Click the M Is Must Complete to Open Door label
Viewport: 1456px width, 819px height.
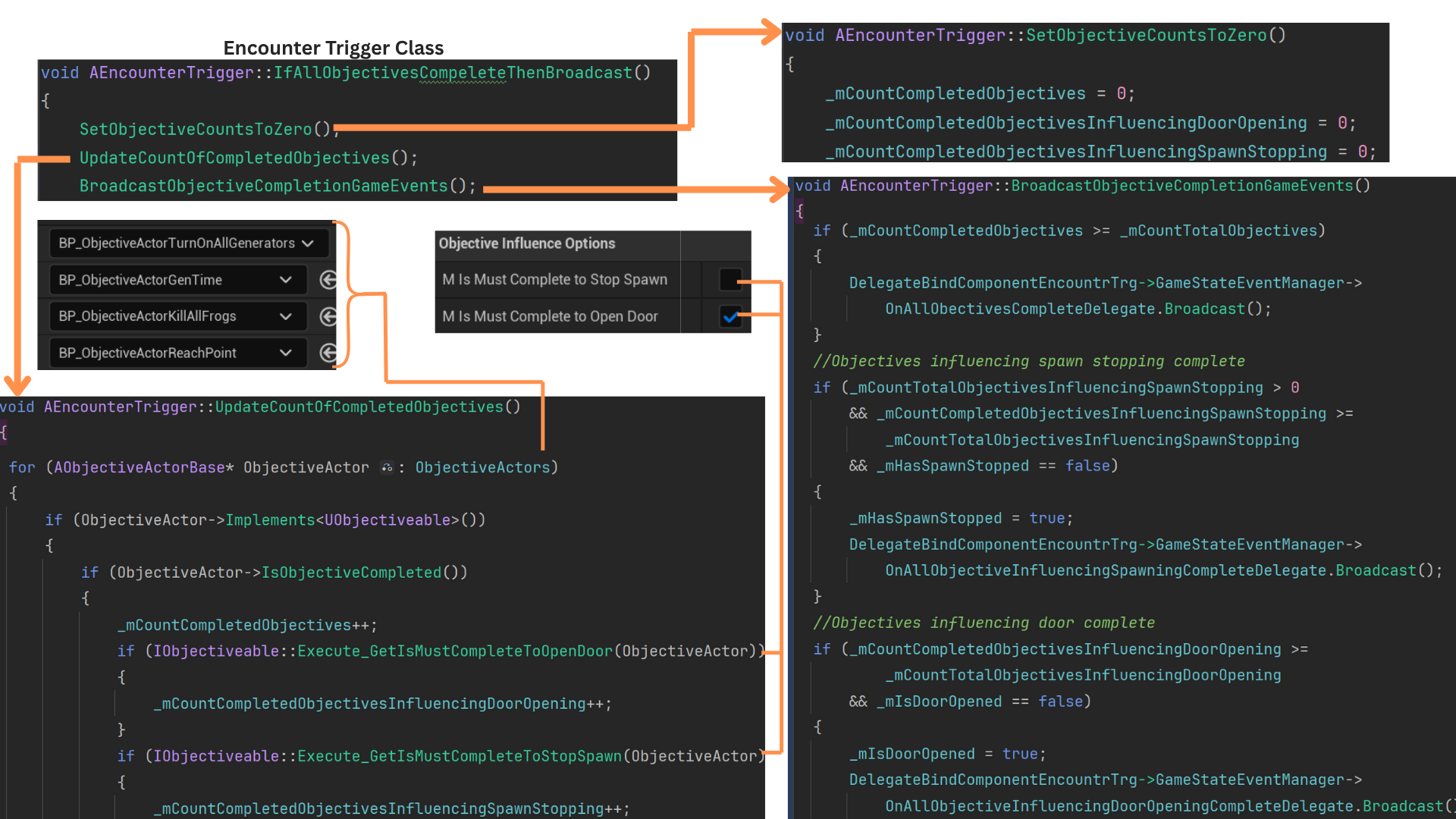point(550,316)
